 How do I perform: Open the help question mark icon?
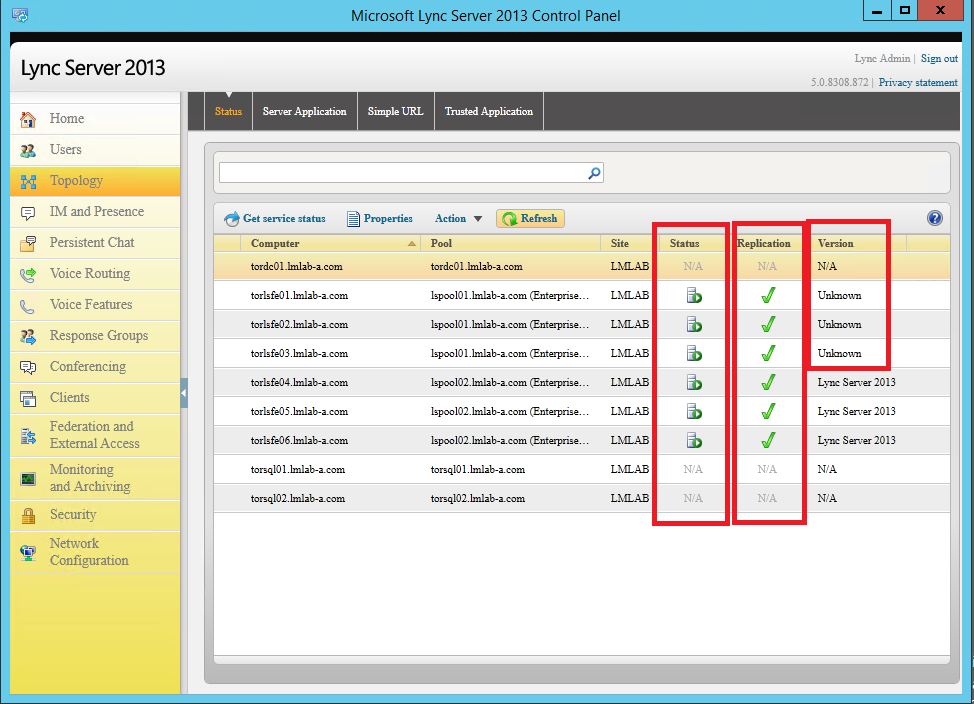pos(934,218)
